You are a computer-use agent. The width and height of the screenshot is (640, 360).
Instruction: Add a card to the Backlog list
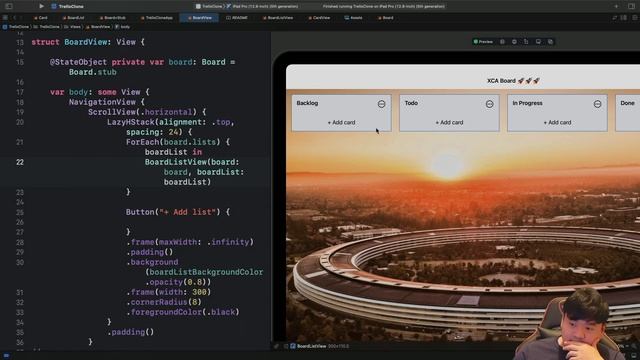[341, 122]
